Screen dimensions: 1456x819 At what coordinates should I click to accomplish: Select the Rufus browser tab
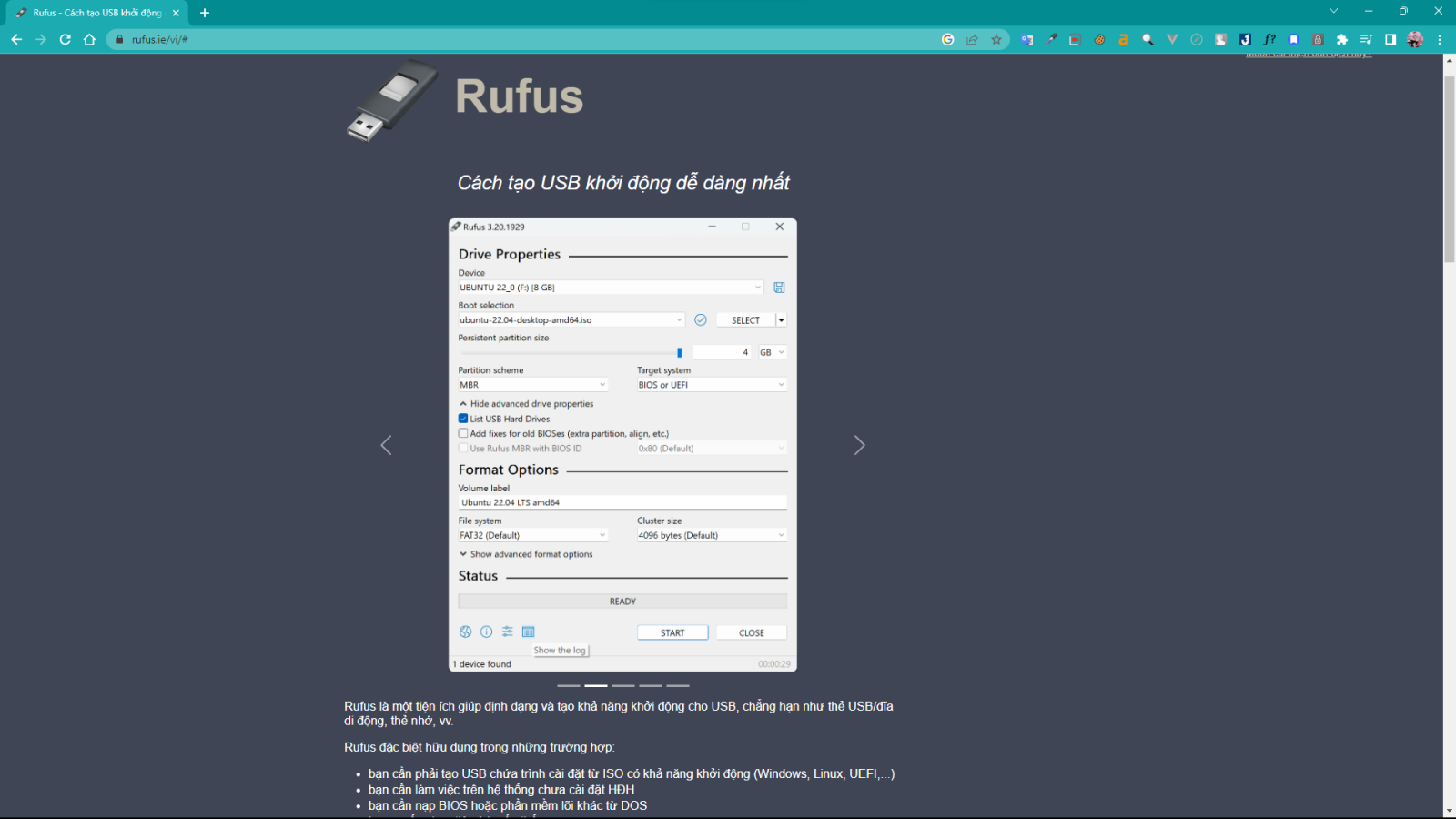pyautogui.click(x=96, y=13)
